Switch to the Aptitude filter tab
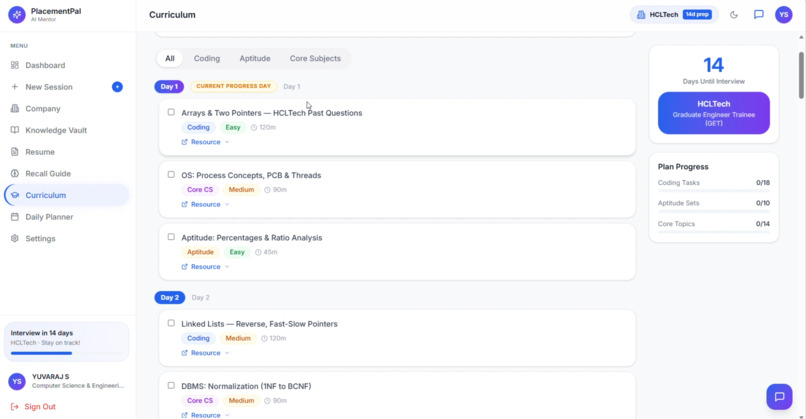Screen dimensions: 806x419 point(255,59)
